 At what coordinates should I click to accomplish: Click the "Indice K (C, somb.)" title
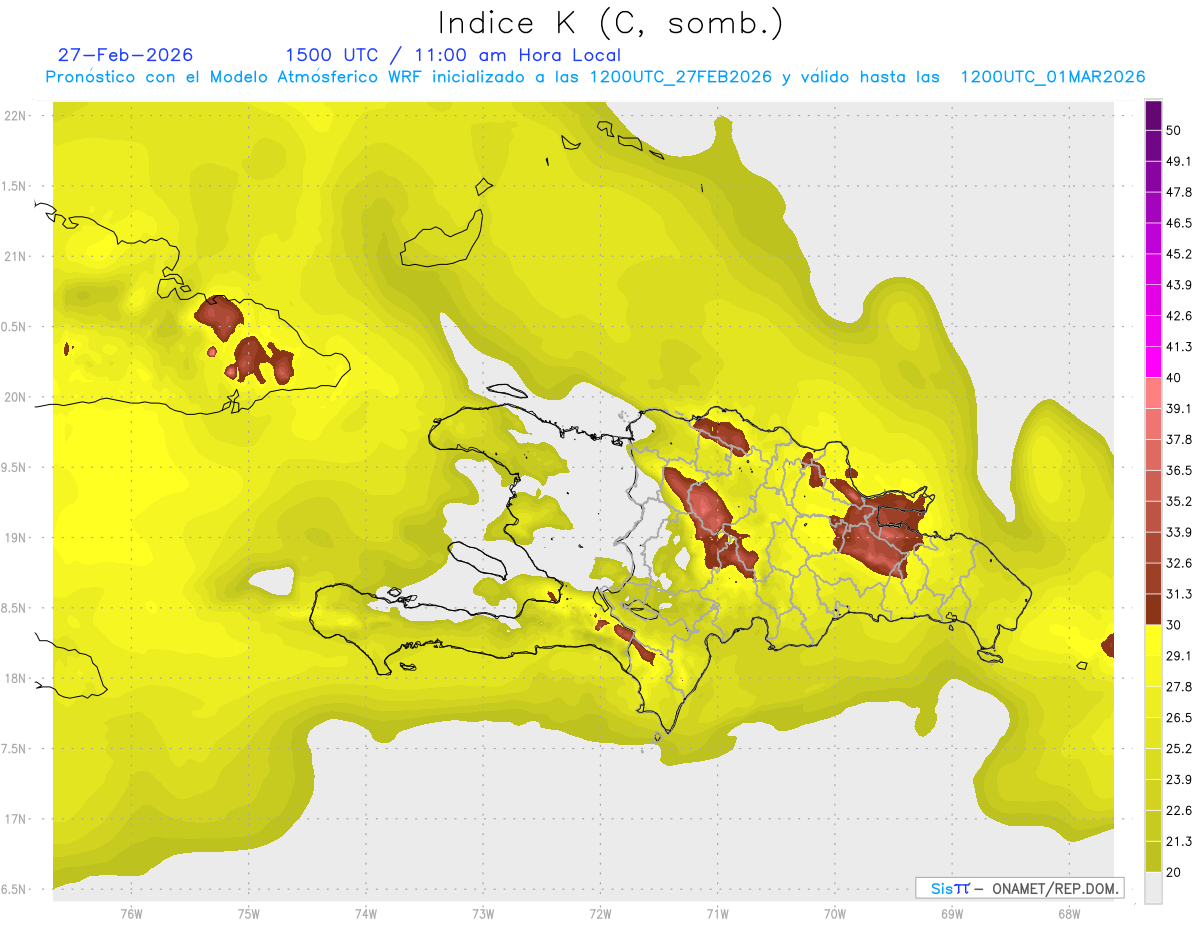(x=610, y=22)
